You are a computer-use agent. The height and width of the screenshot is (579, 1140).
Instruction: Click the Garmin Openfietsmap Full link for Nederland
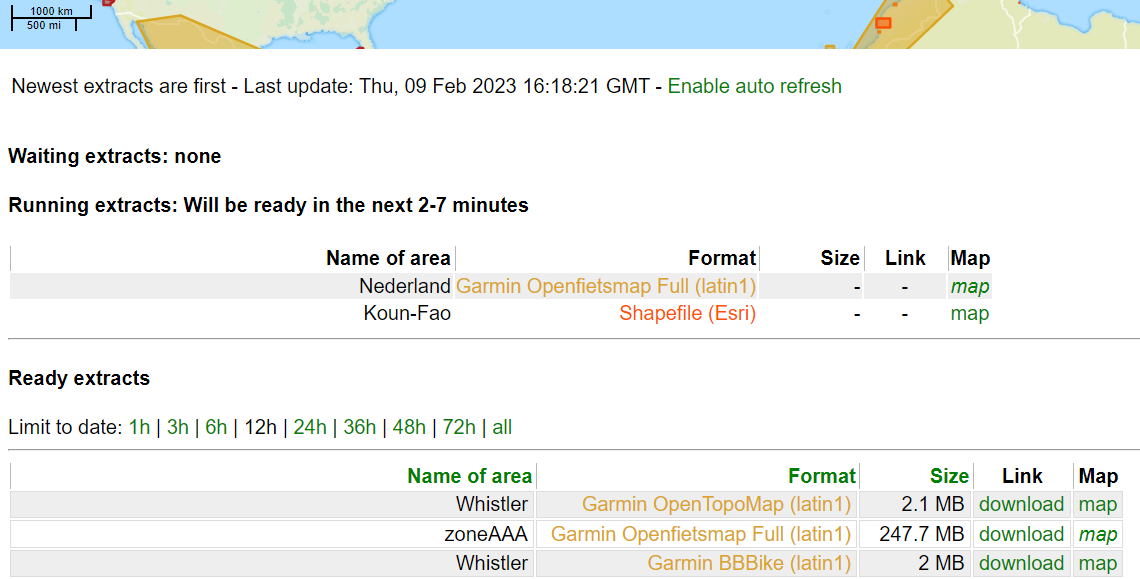pyautogui.click(x=606, y=286)
